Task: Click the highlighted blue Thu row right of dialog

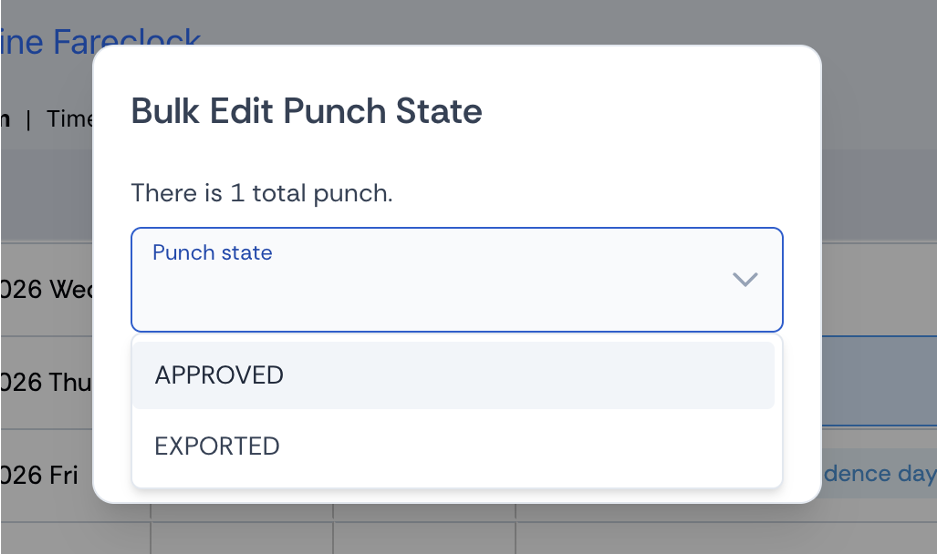Action: coord(879,381)
